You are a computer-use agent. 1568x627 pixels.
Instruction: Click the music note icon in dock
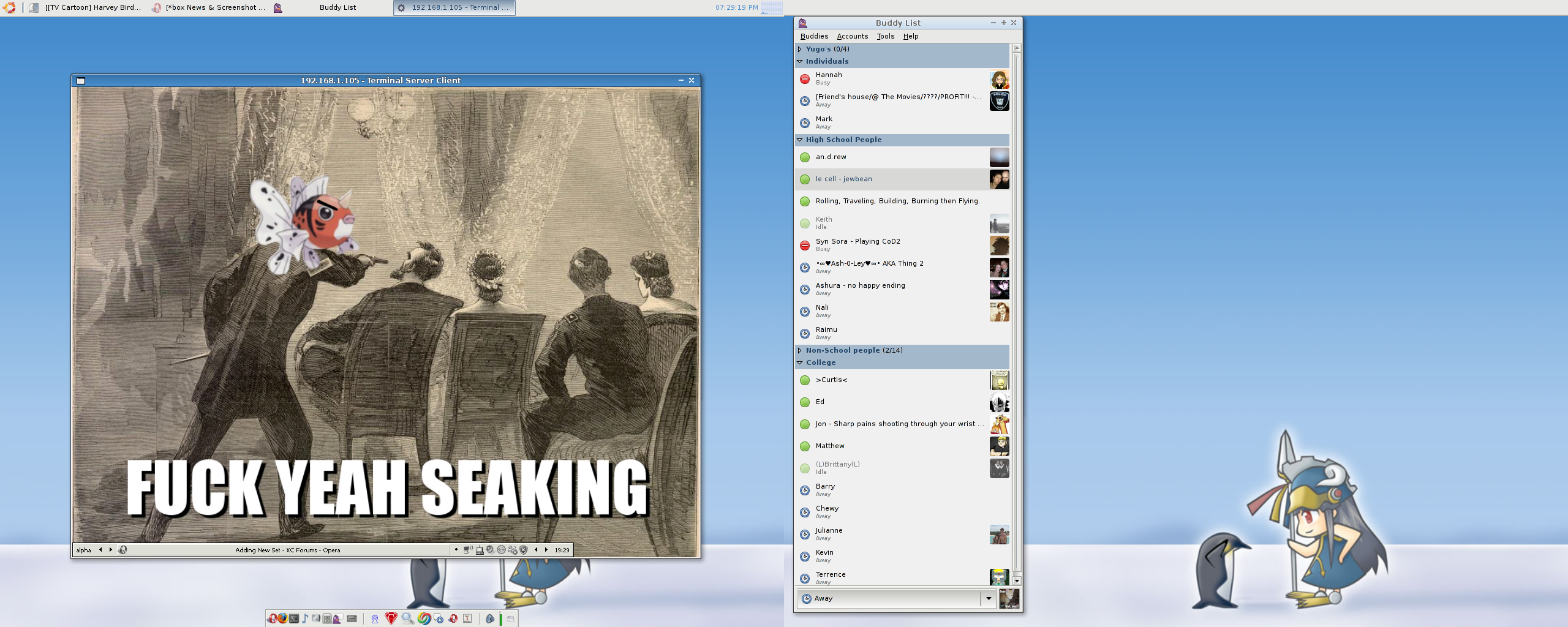tap(305, 618)
